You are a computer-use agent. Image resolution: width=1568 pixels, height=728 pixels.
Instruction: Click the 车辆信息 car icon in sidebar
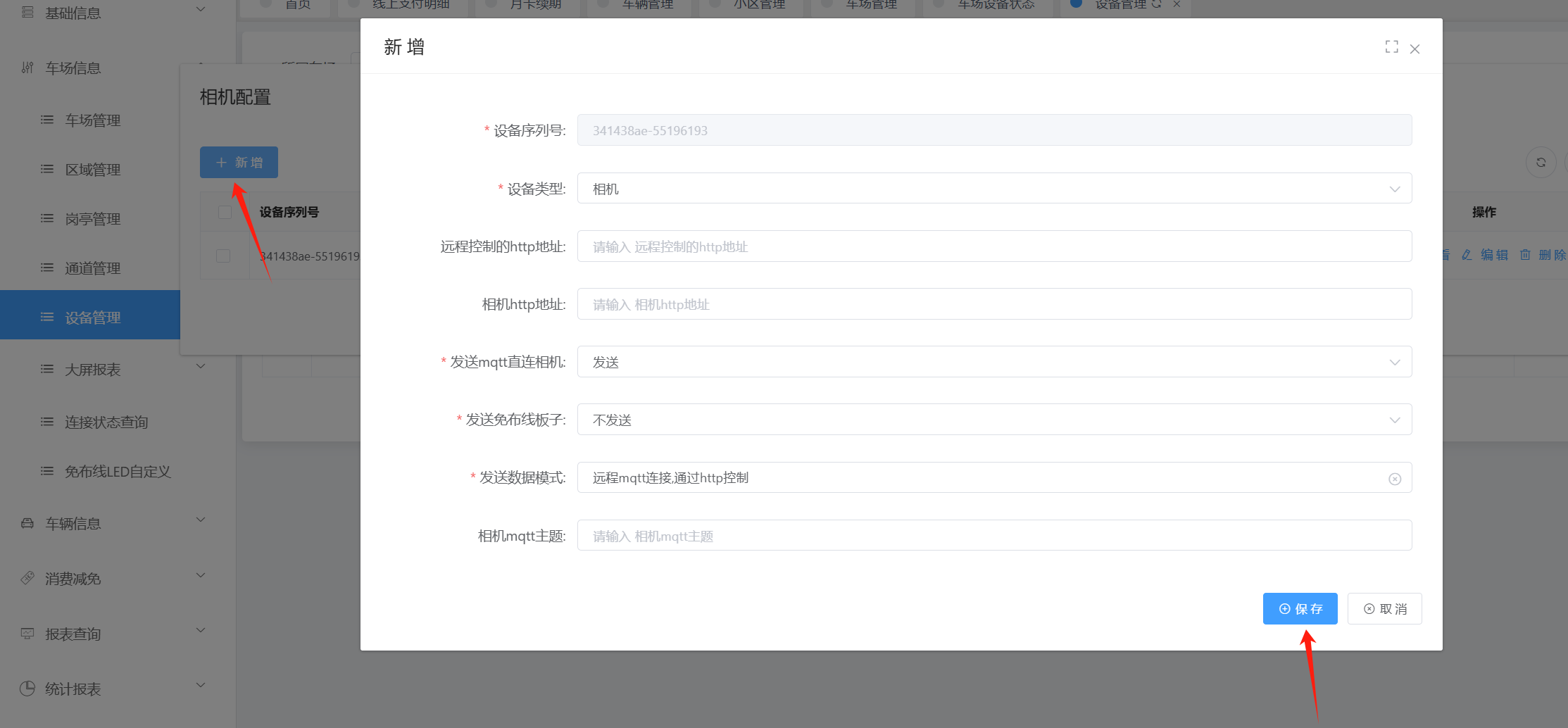pyautogui.click(x=27, y=523)
